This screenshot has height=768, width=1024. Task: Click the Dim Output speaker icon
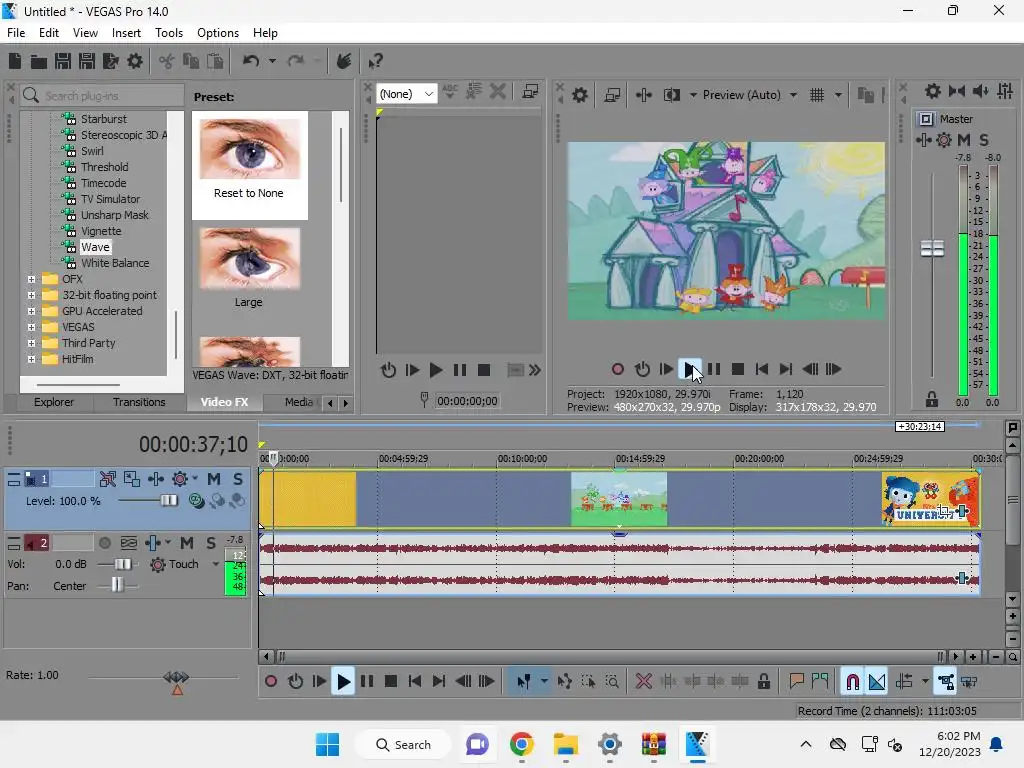click(981, 91)
